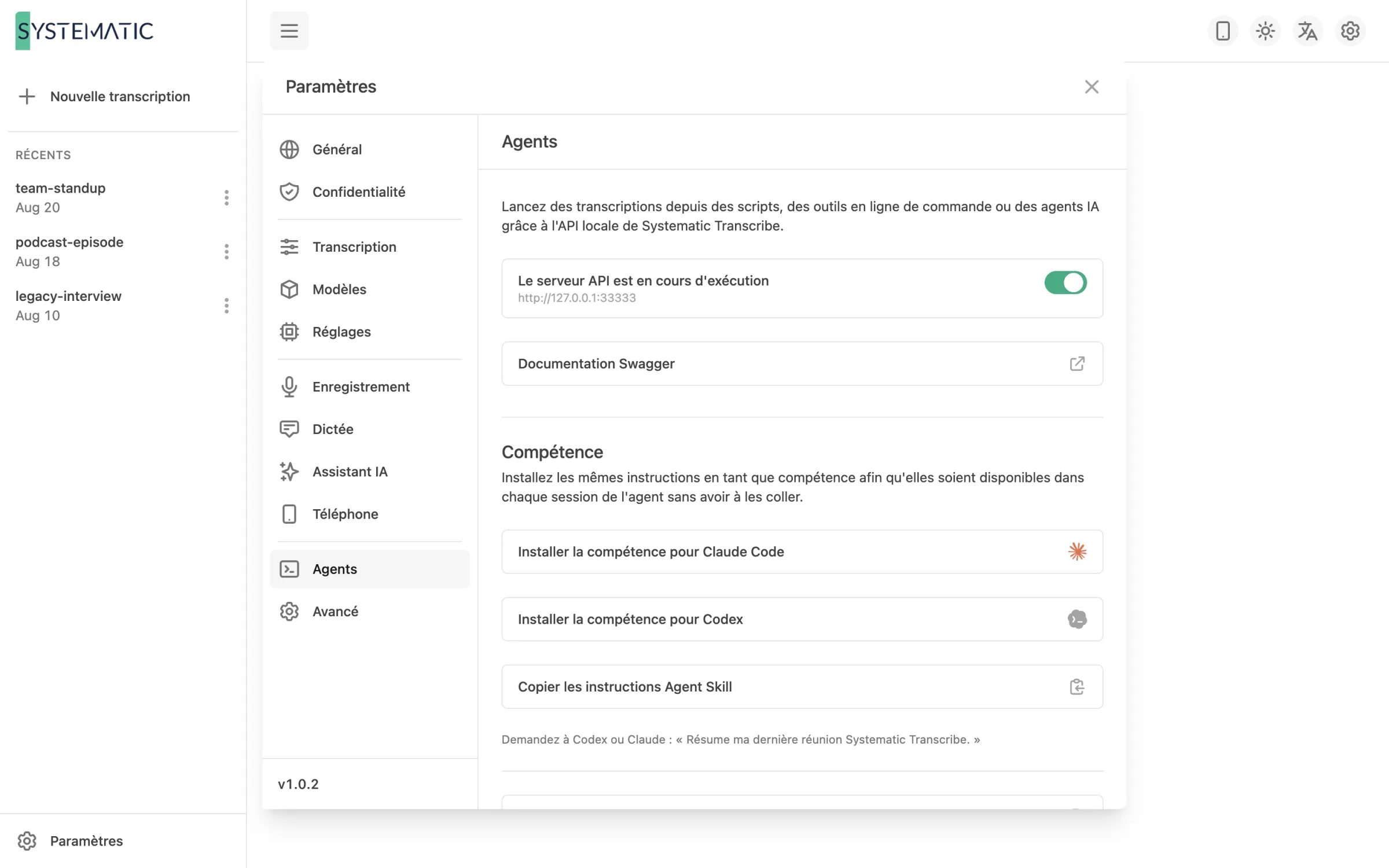The width and height of the screenshot is (1389, 868).
Task: Open the options menu for podcast-episode
Action: tap(226, 251)
